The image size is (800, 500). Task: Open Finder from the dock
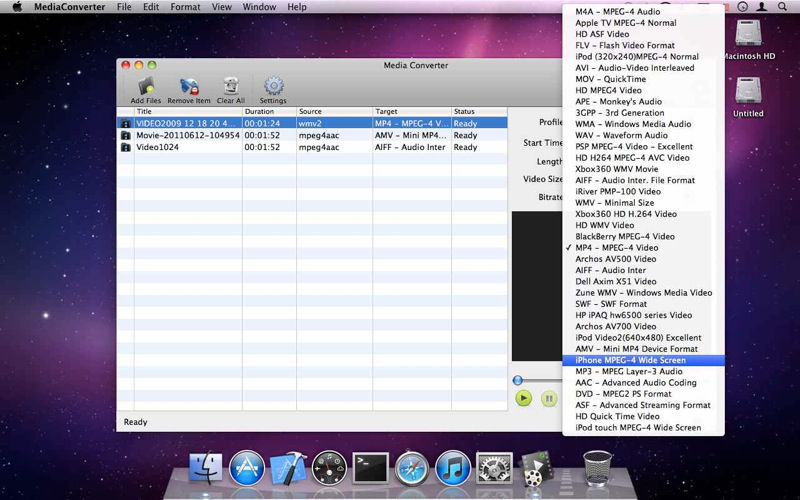tap(206, 467)
